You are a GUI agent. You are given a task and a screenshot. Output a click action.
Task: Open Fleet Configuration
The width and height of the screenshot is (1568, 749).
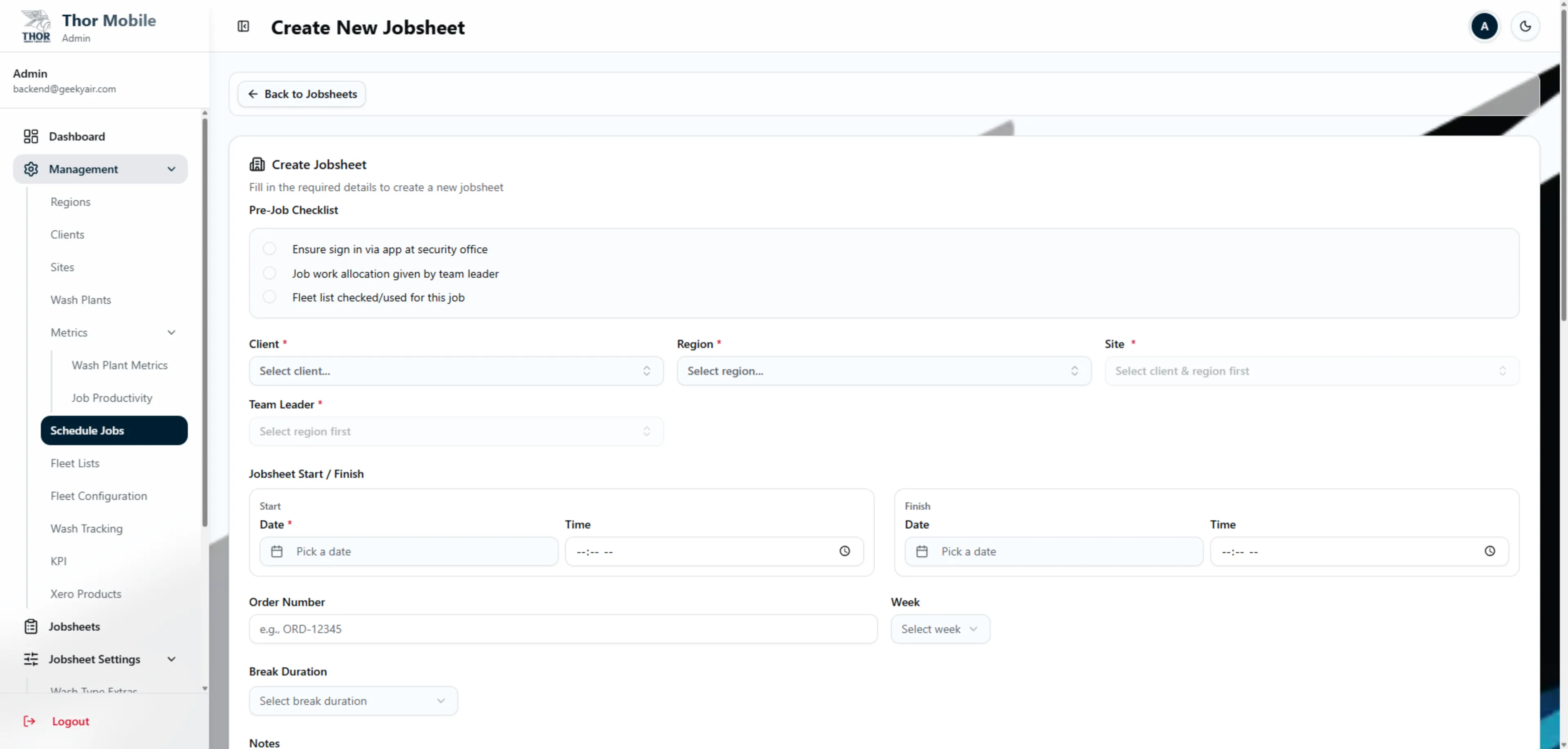[x=98, y=496]
